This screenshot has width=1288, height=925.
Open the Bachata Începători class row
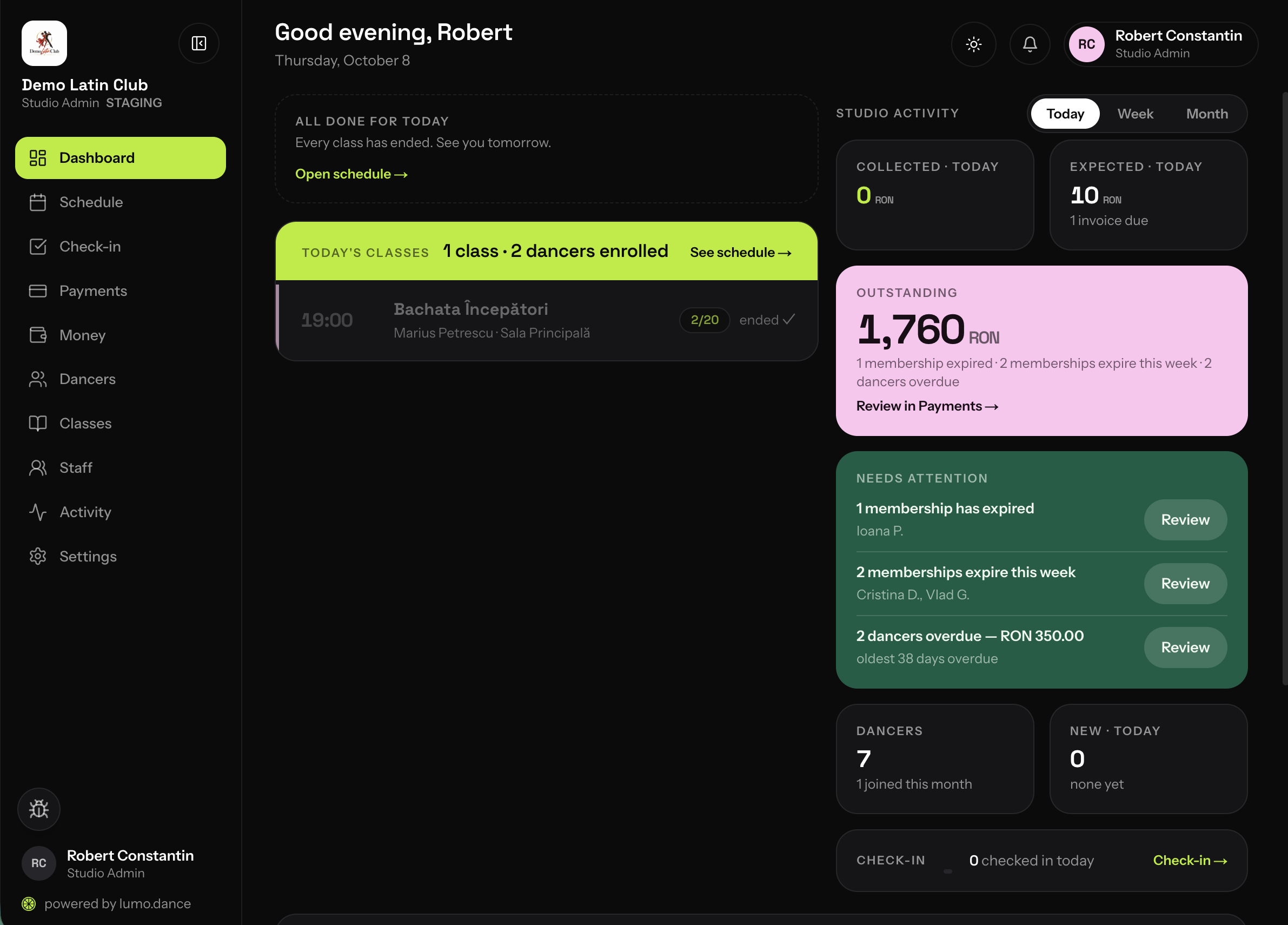click(x=546, y=320)
